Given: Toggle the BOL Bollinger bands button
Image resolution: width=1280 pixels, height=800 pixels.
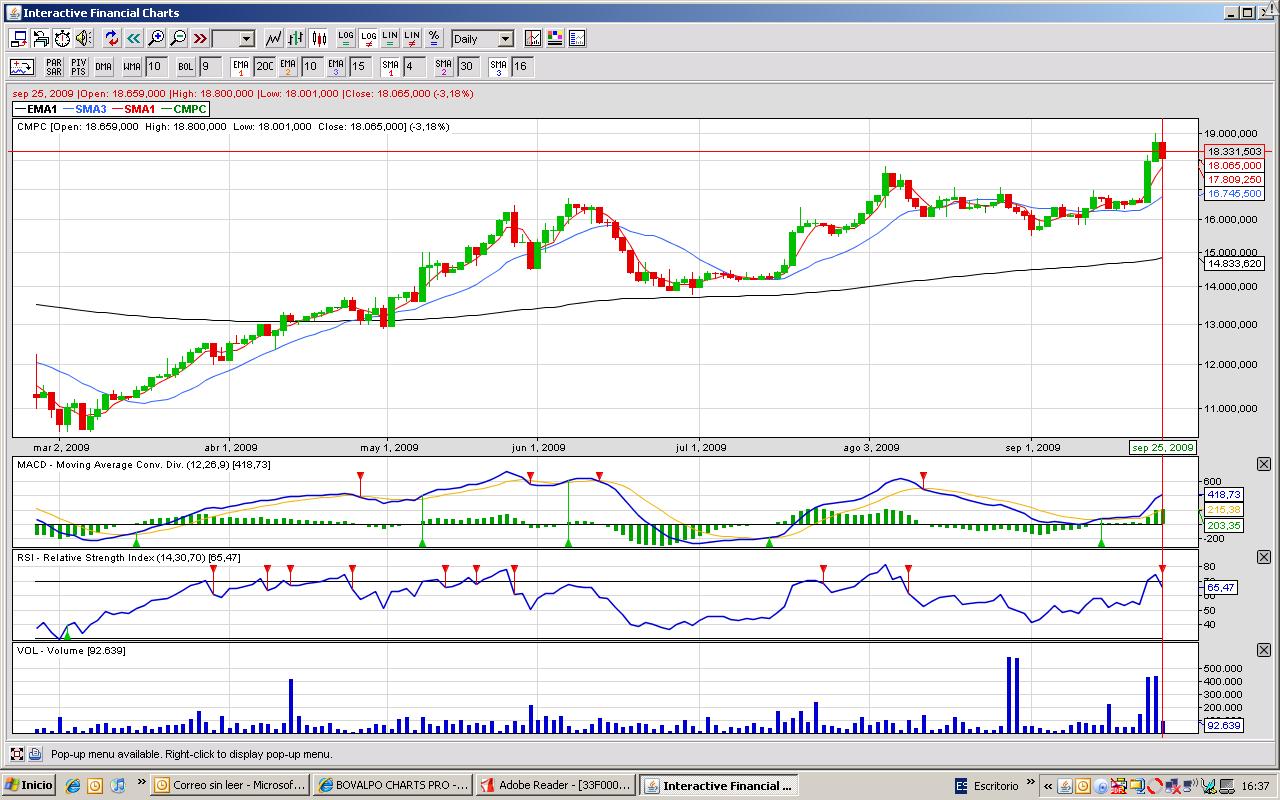Looking at the screenshot, I should click(186, 67).
